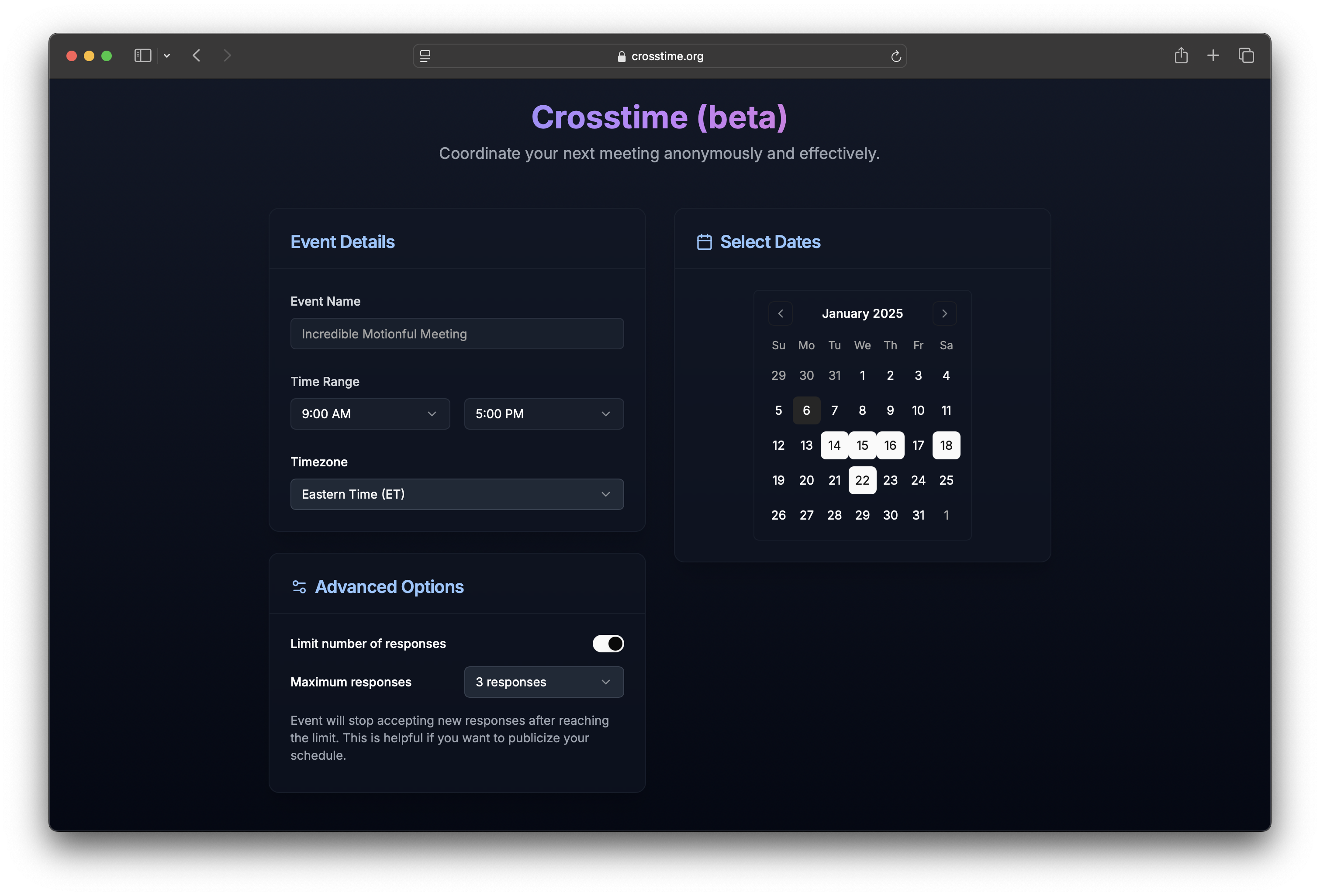1320x896 pixels.
Task: Deselect January 16 in calendar
Action: pyautogui.click(x=890, y=445)
